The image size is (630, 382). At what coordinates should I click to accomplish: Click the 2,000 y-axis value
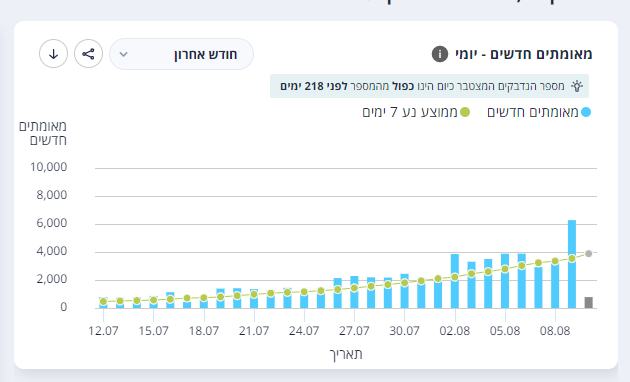click(52, 279)
